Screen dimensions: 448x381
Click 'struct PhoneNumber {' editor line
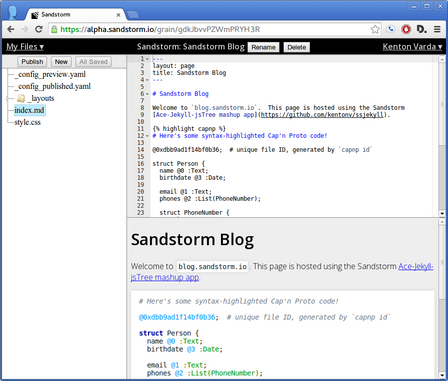(x=194, y=213)
